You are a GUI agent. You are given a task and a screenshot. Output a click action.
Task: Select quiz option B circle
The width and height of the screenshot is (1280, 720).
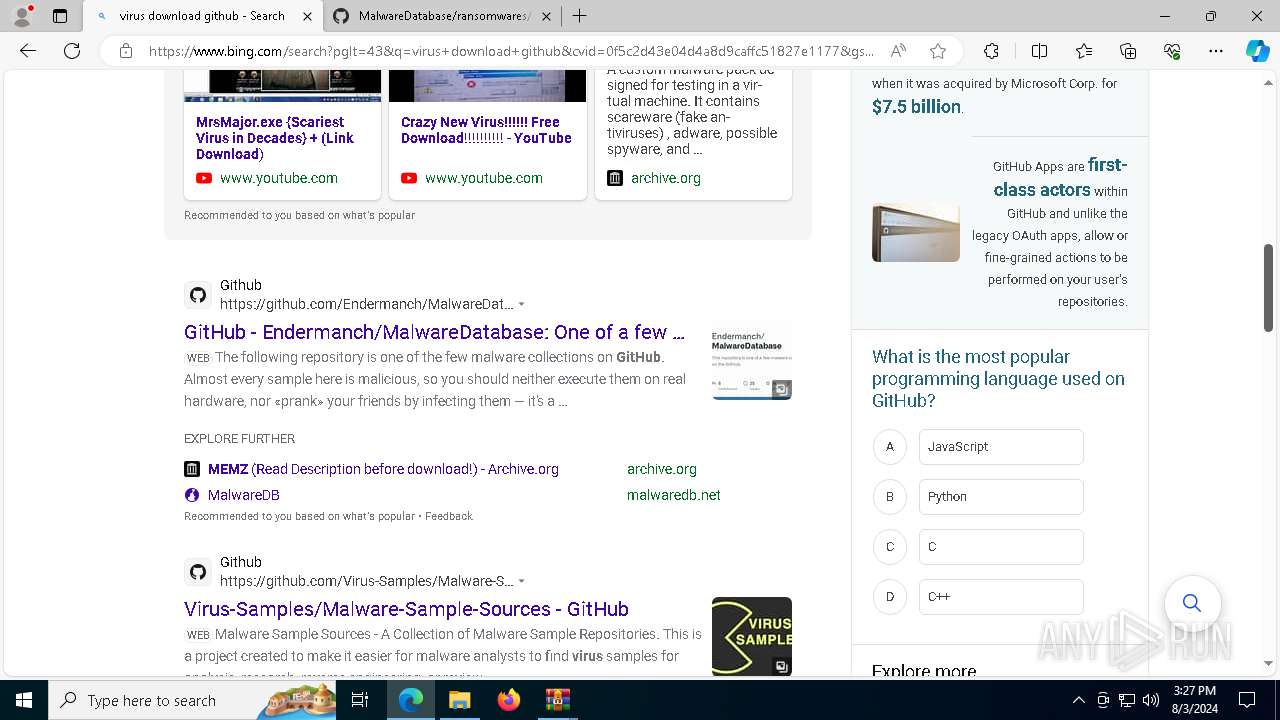tap(889, 497)
